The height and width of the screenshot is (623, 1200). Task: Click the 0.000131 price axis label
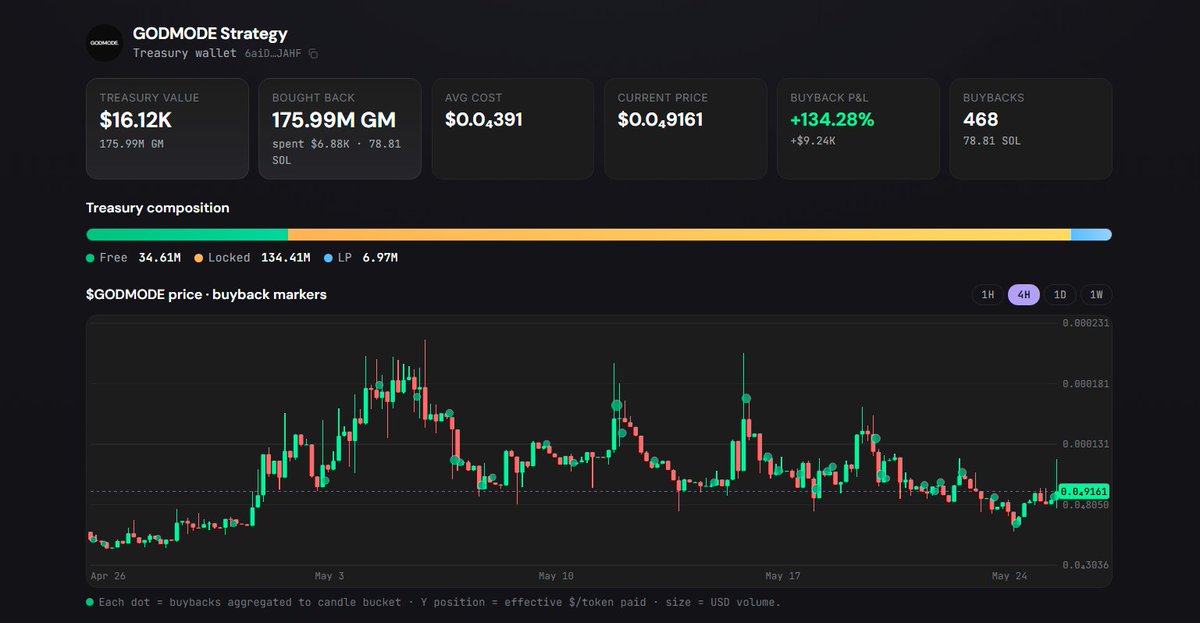pos(1085,444)
